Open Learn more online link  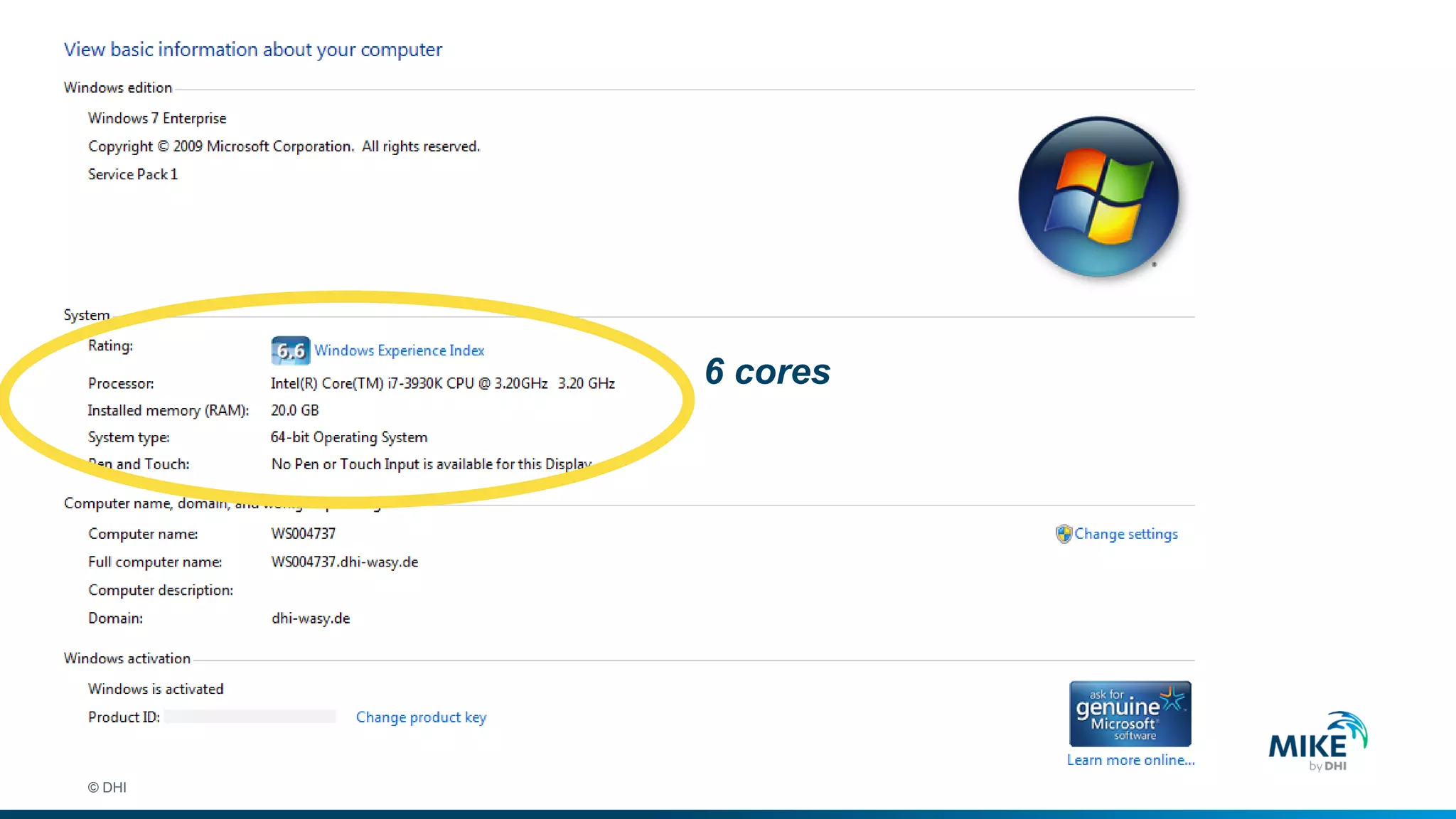click(x=1130, y=760)
